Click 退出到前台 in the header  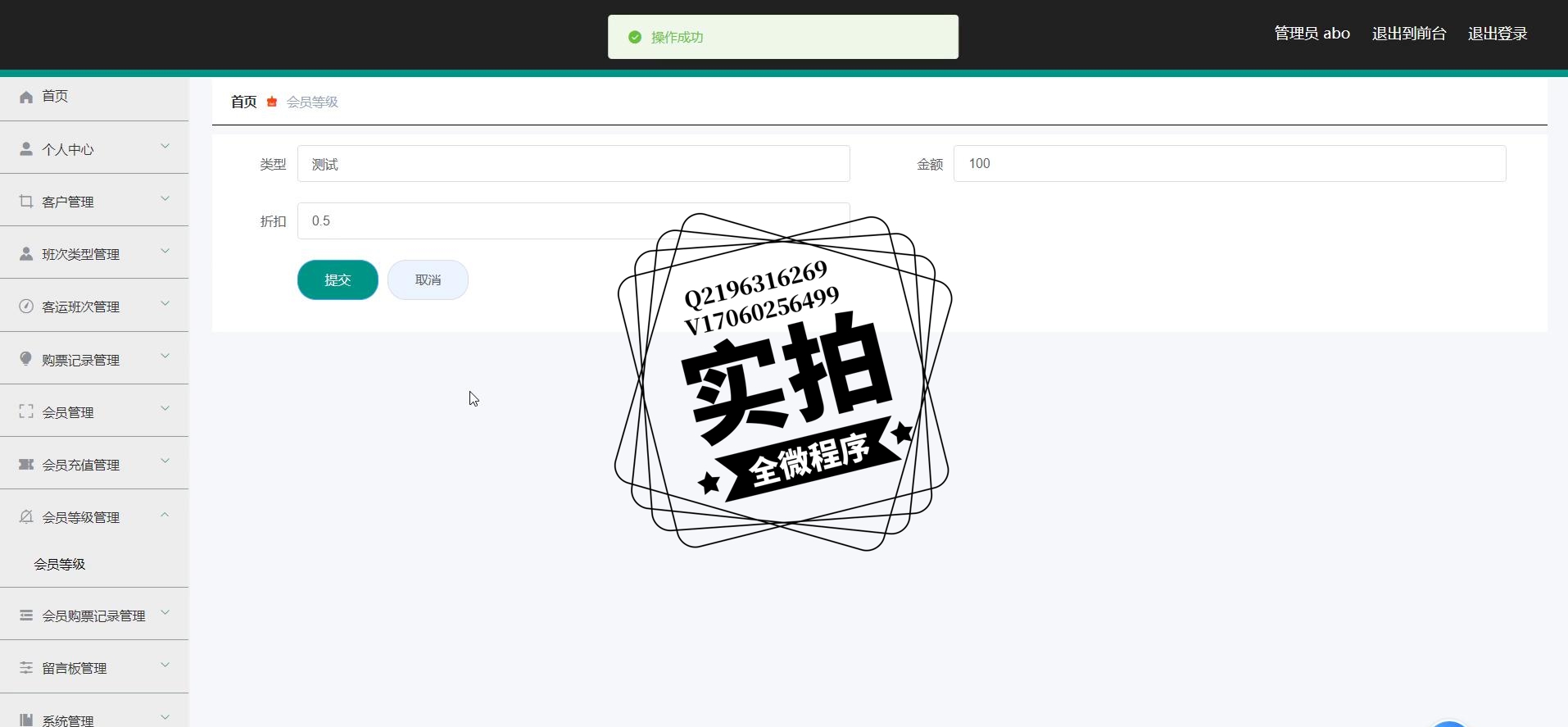1409,34
